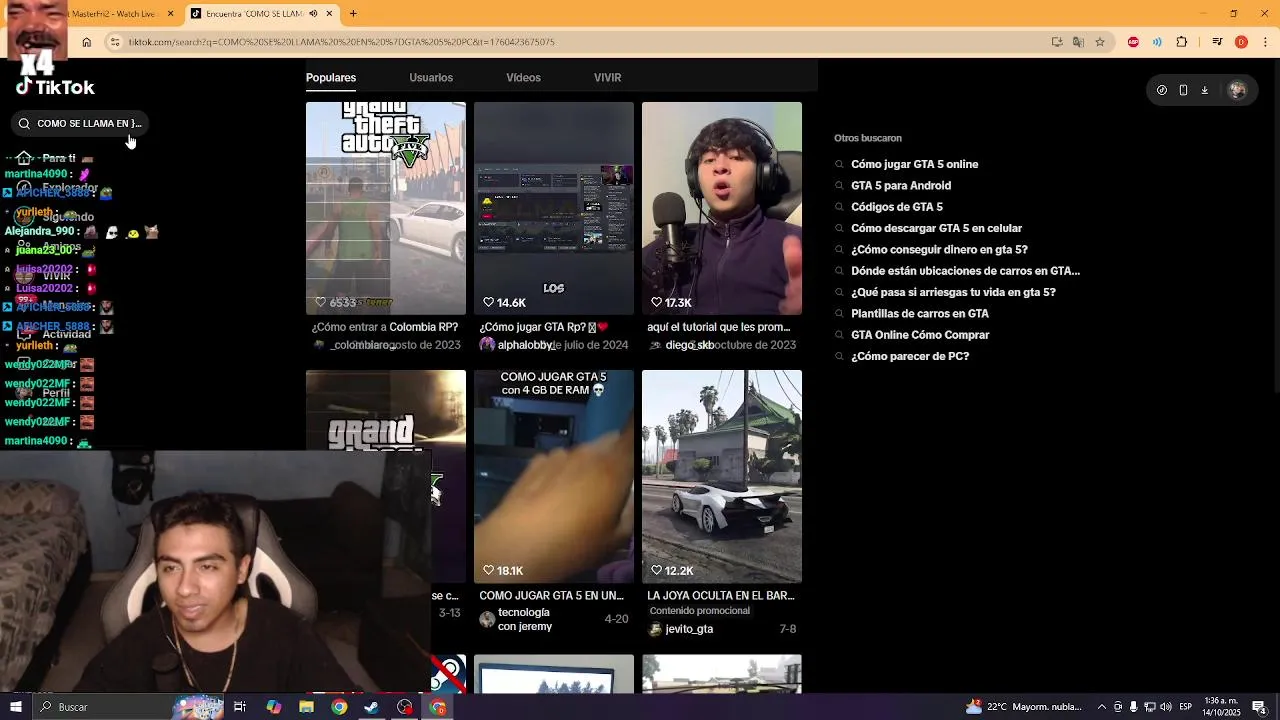This screenshot has width=1280, height=720.
Task: Close the Encuentra COMO SE LLAMA tab
Action: coord(329,14)
